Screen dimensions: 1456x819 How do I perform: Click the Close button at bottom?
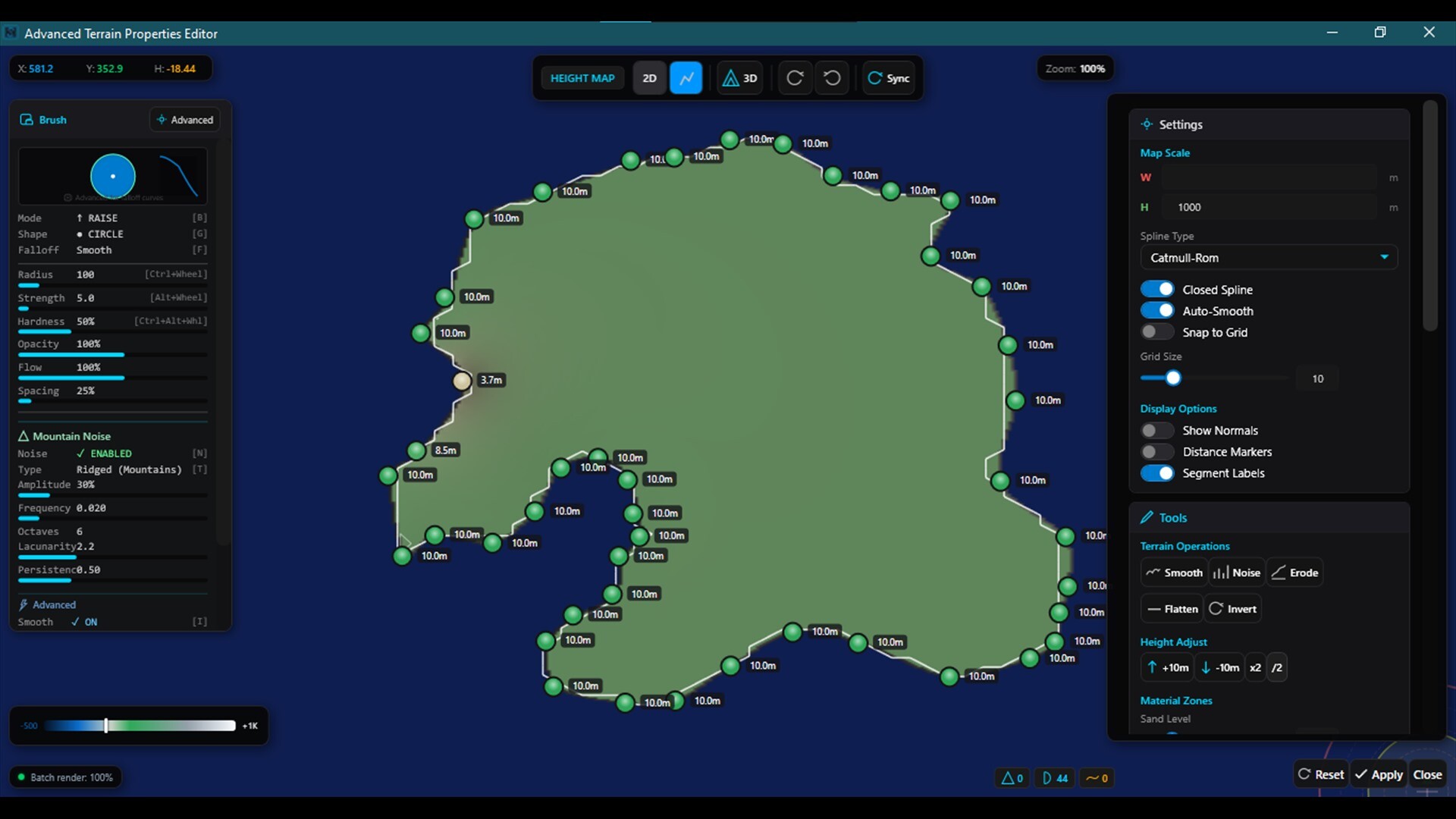pos(1427,774)
